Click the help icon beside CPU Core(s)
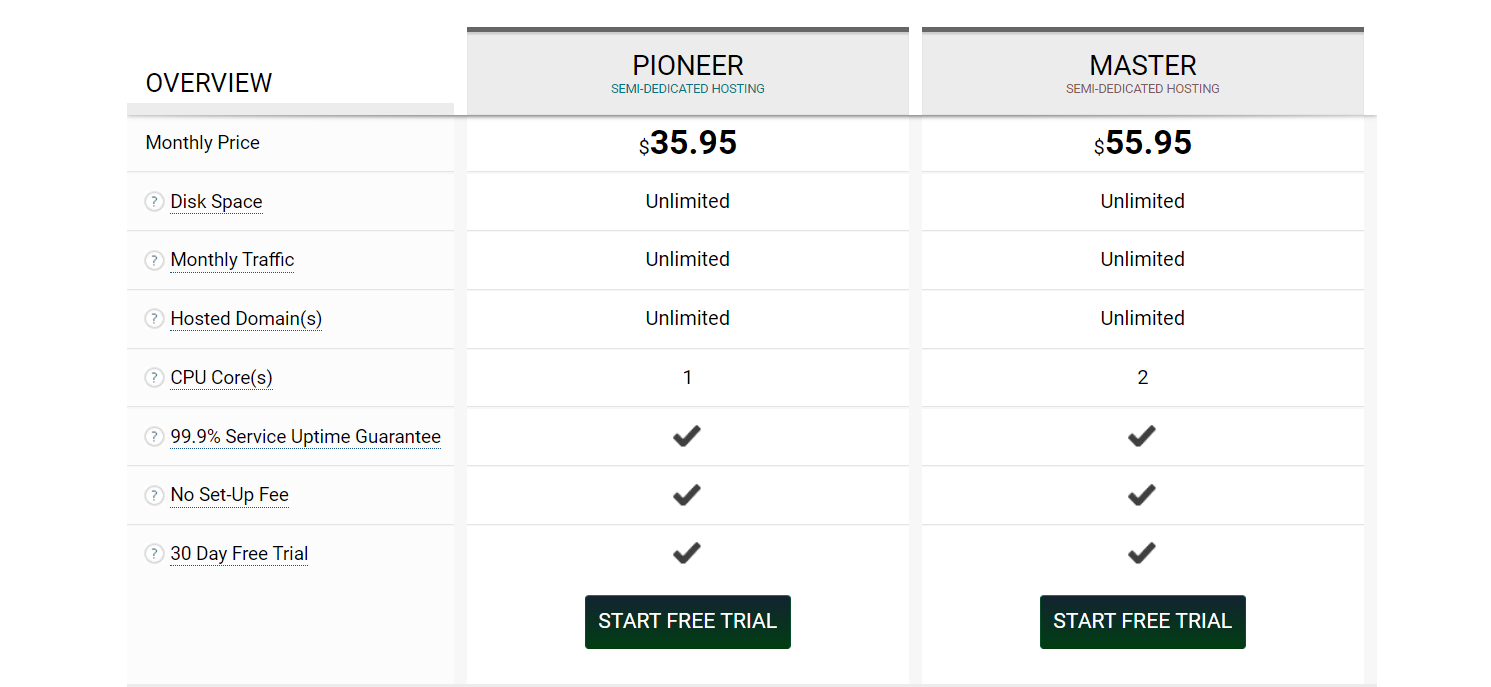Viewport: 1491px width, 687px height. [x=154, y=378]
